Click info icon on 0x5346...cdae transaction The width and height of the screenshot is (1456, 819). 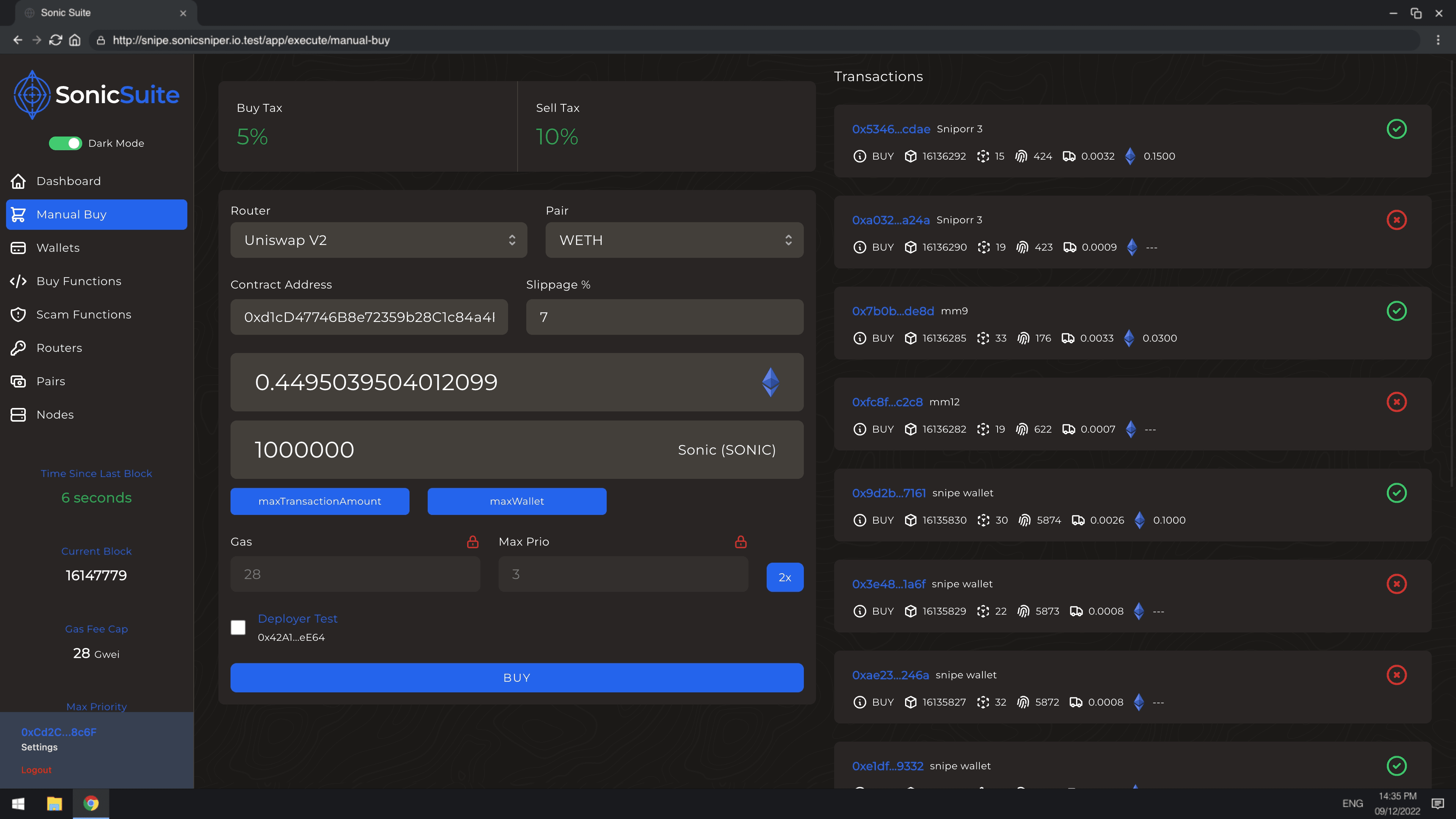click(x=859, y=156)
